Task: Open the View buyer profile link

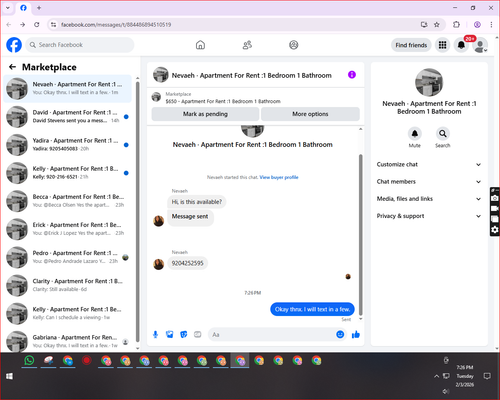Action: [279, 177]
